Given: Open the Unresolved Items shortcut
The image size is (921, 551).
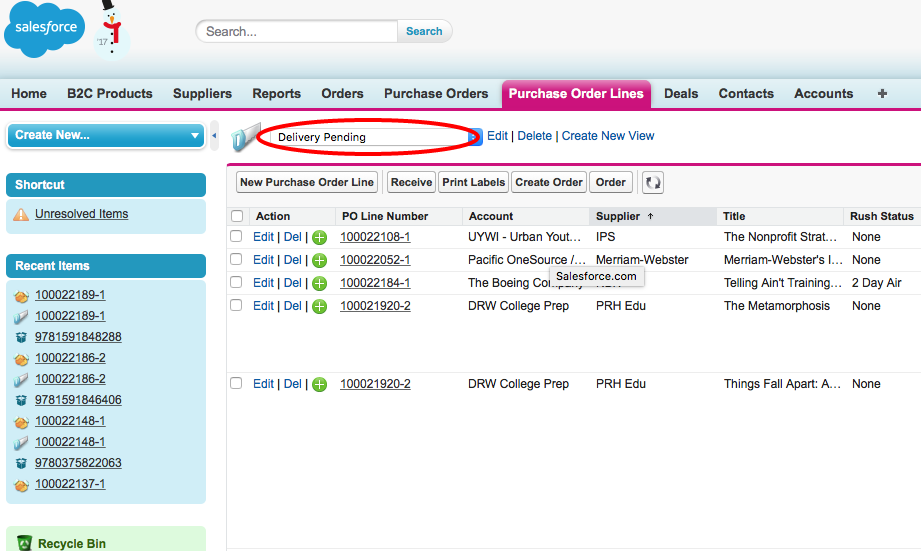Looking at the screenshot, I should pos(81,214).
